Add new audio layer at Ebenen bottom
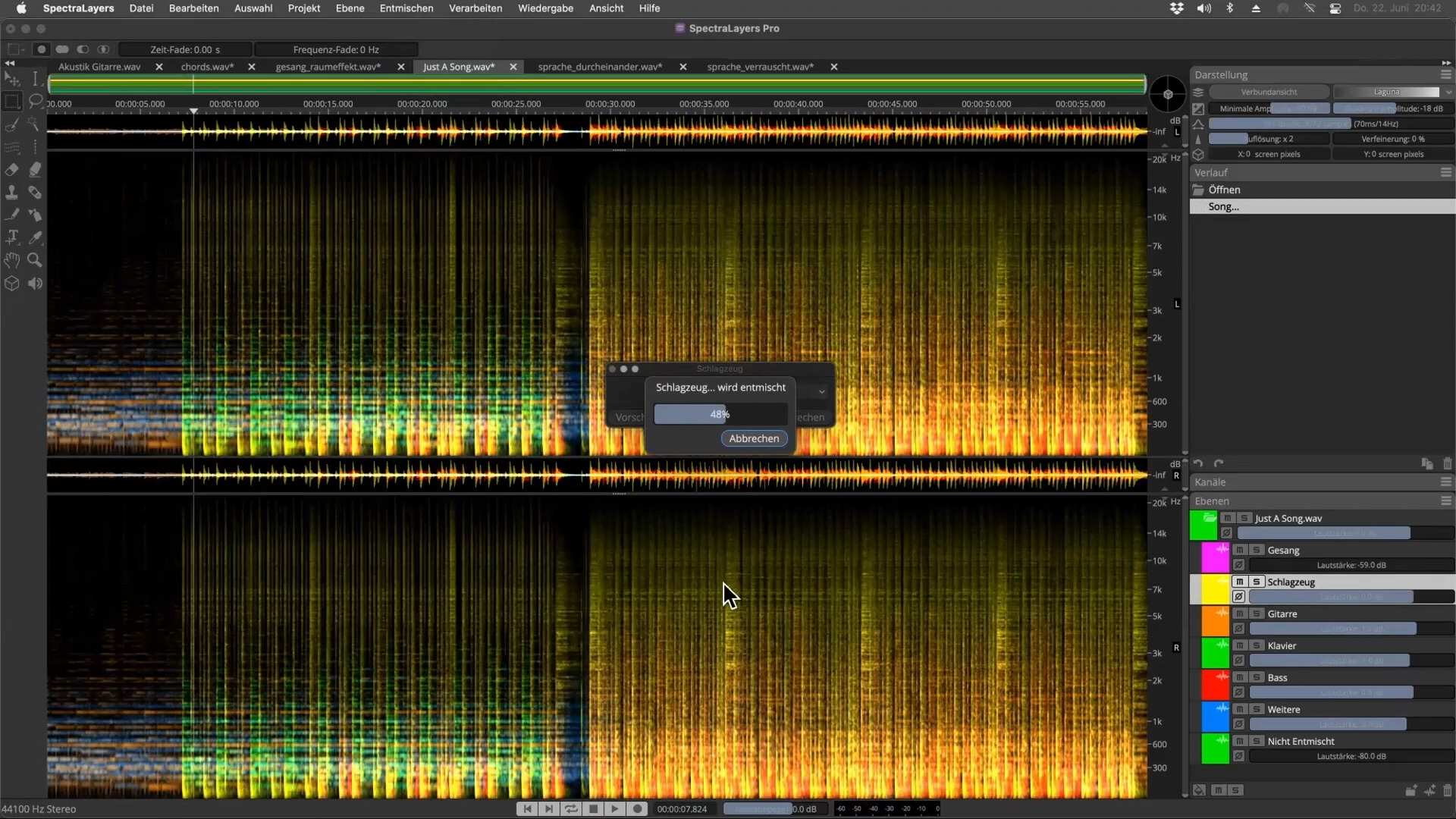Viewport: 1456px width, 819px height. (1429, 790)
